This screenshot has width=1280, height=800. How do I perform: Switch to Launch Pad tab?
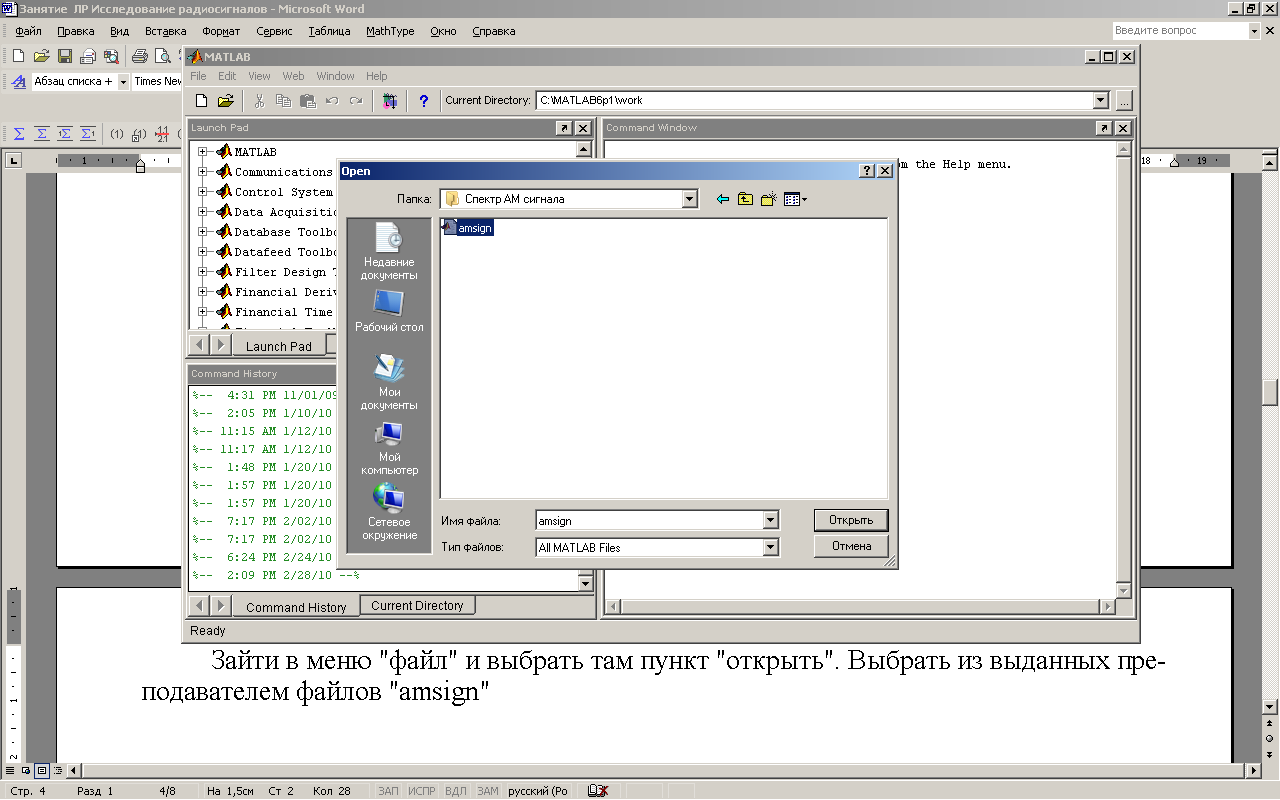coord(279,346)
